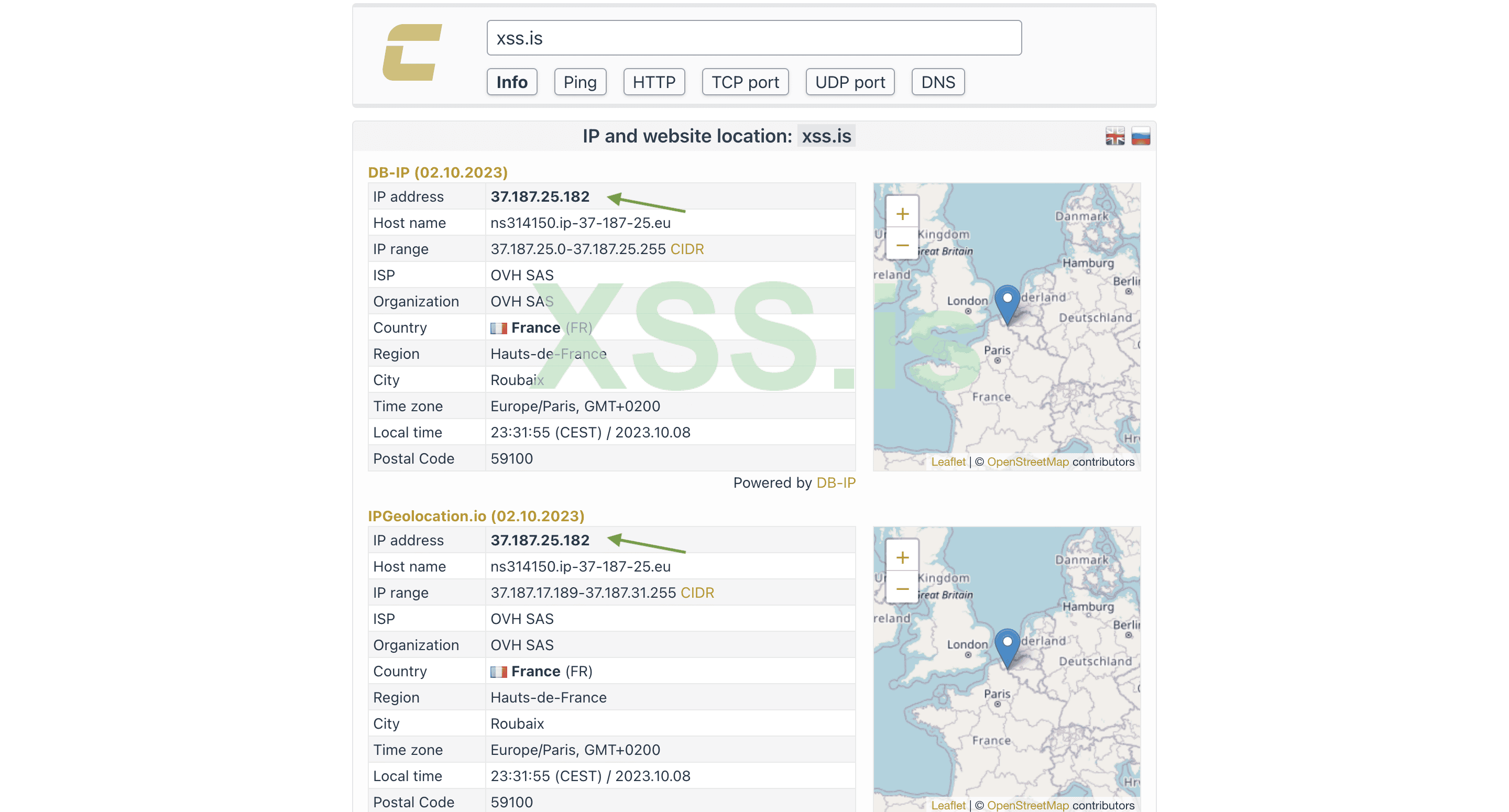Screen dimensions: 1509x812
Task: Open the TCP port check
Action: point(745,82)
